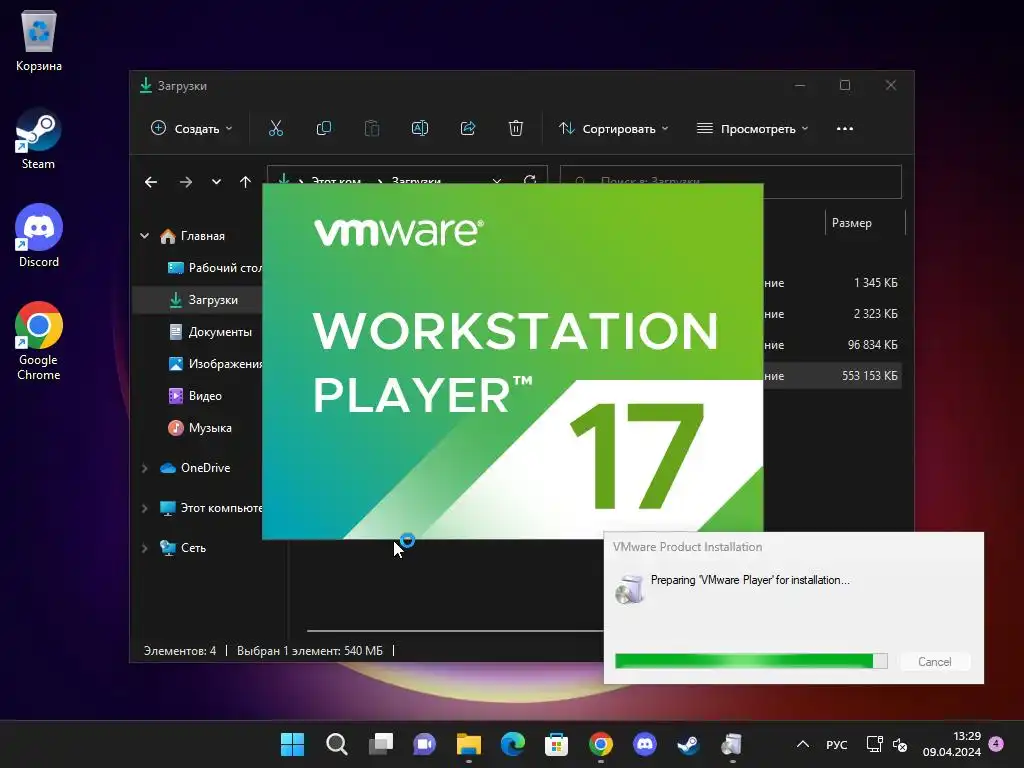Open the Google Chrome desktop shortcut

pyautogui.click(x=39, y=341)
